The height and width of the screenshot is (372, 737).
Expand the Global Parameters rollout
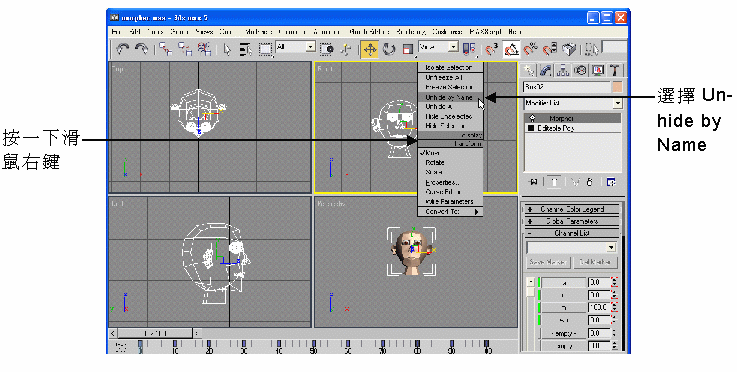(572, 221)
